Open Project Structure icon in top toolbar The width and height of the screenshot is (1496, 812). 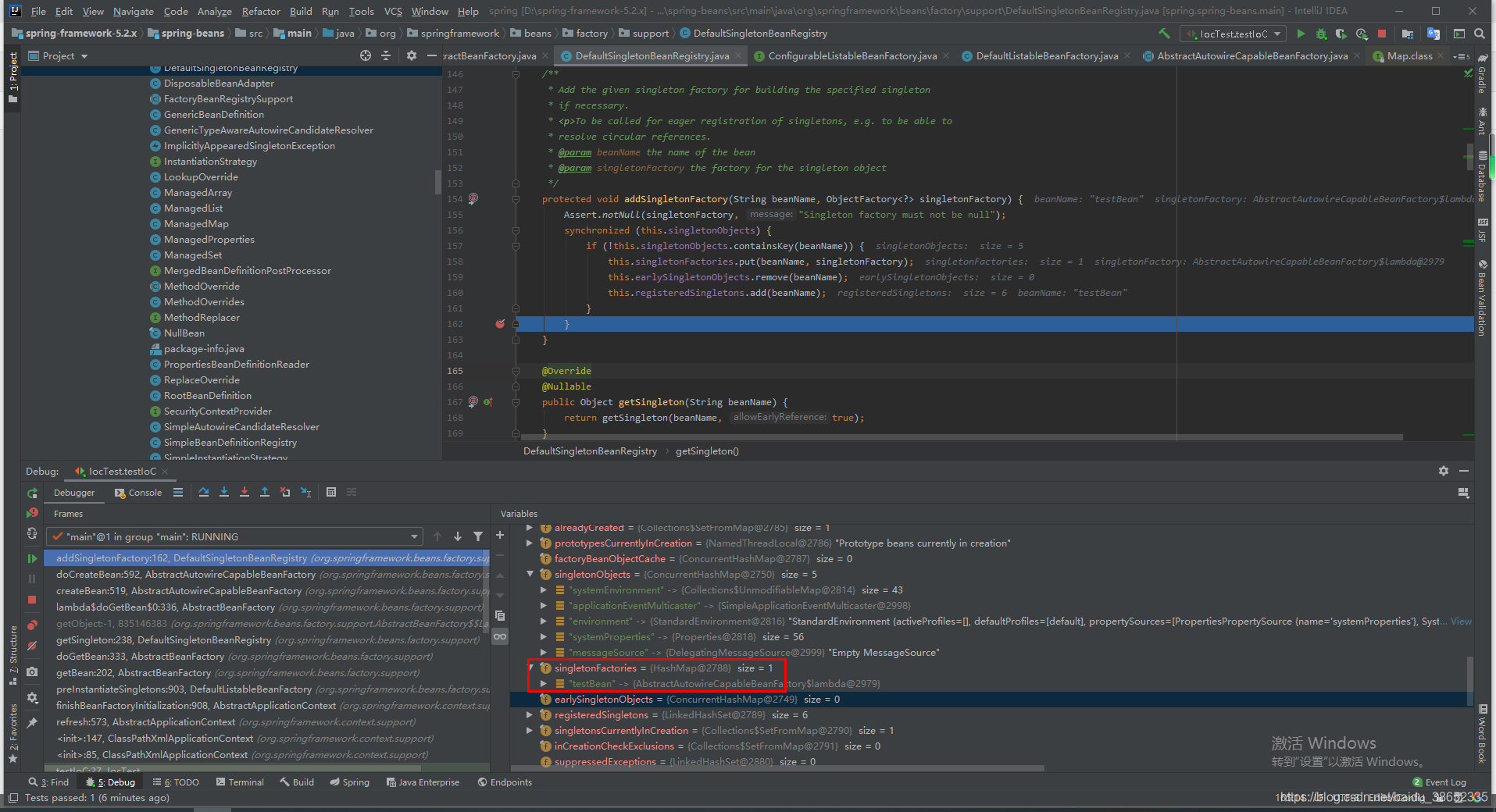click(x=1408, y=34)
